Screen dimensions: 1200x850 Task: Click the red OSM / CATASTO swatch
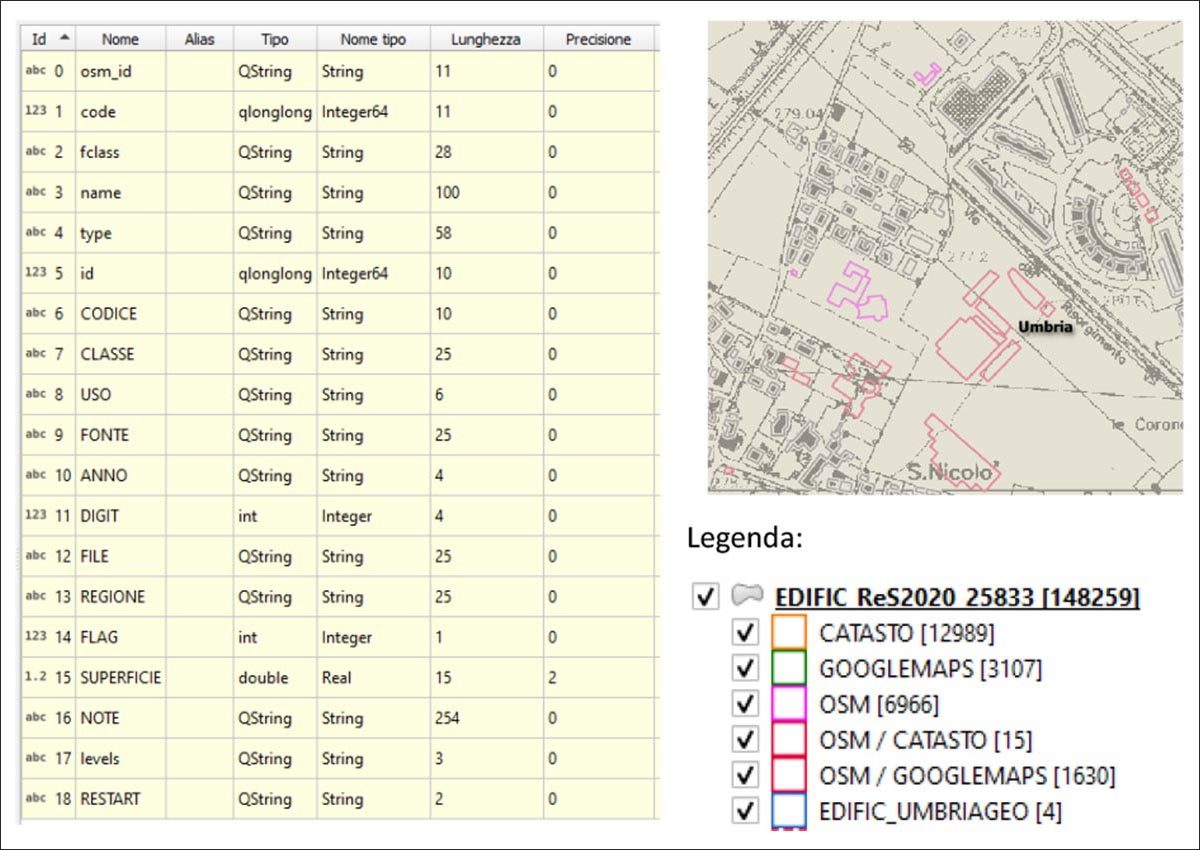(x=789, y=740)
